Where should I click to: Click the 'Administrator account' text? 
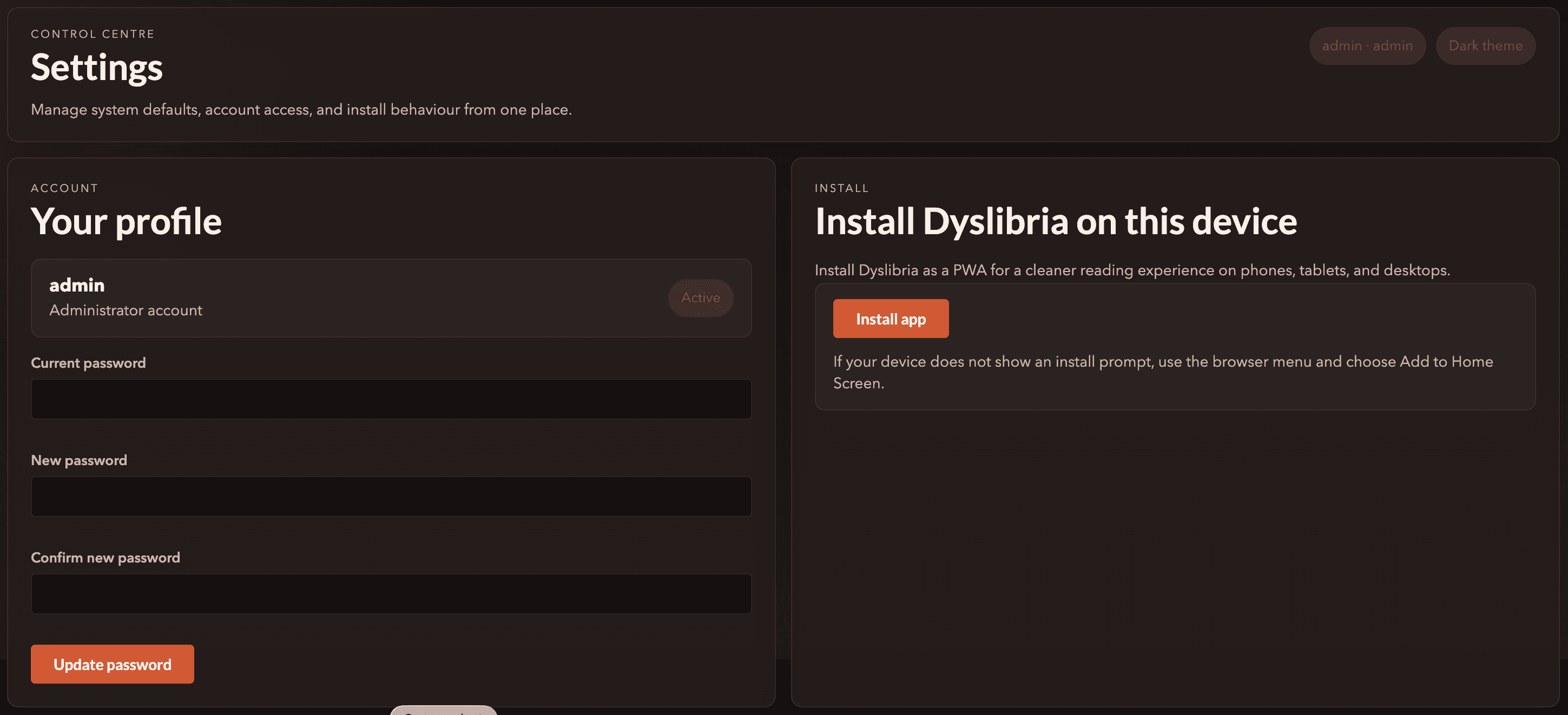(126, 310)
